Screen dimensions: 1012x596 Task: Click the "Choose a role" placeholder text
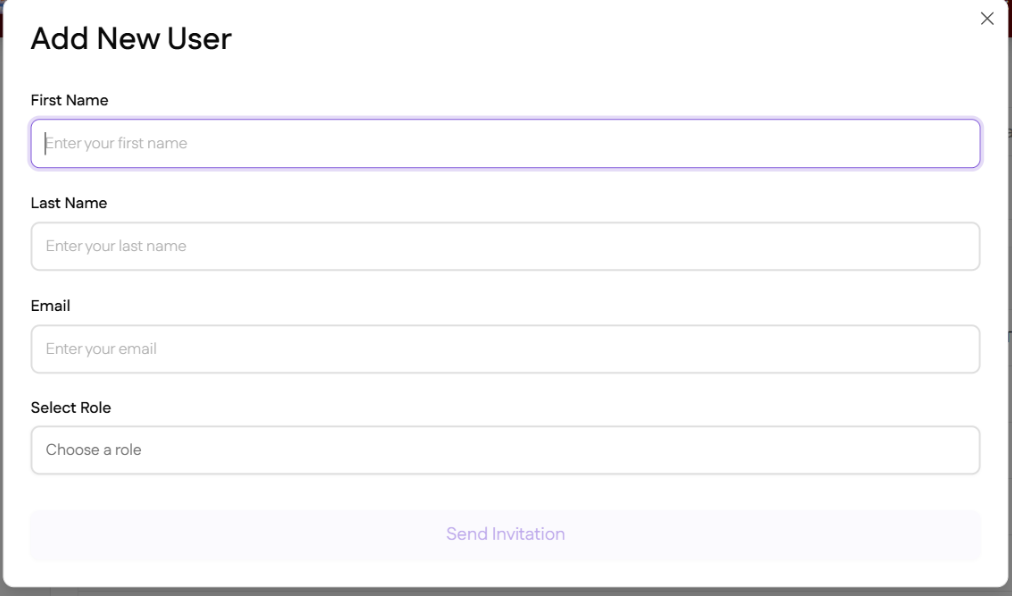pos(94,450)
